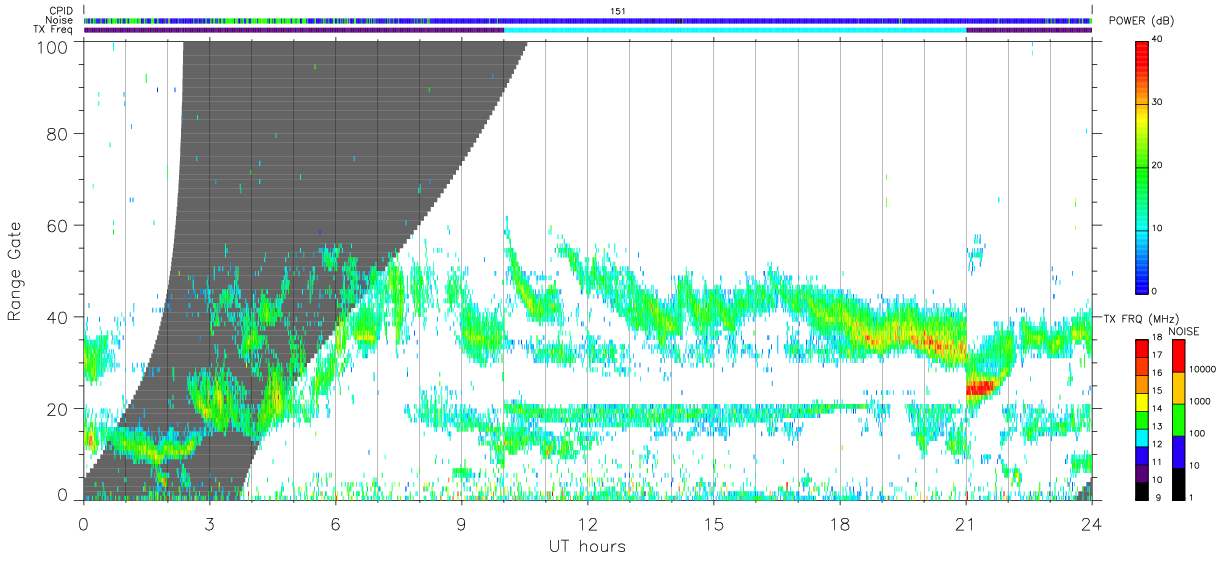Pick the red top NOISE legend swatch
Image resolution: width=1228 pixels, height=567 pixels.
point(1179,356)
